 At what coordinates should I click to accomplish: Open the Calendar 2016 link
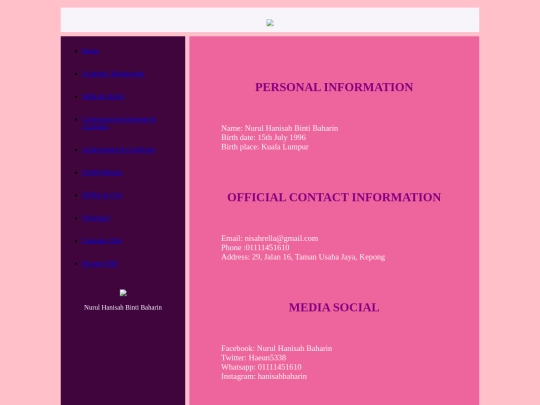pyautogui.click(x=102, y=241)
